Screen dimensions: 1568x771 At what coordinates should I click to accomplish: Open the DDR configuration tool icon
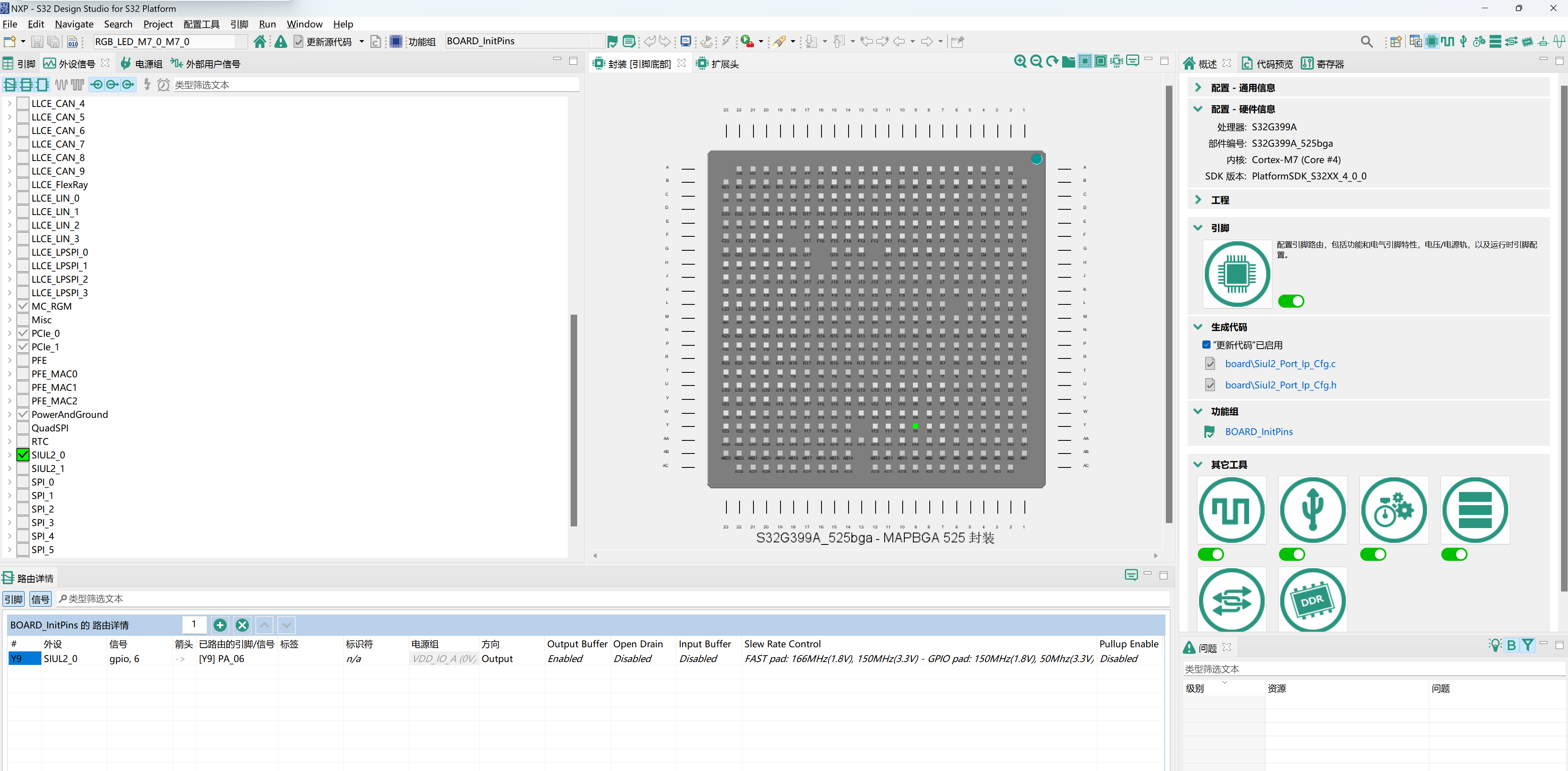click(1312, 600)
